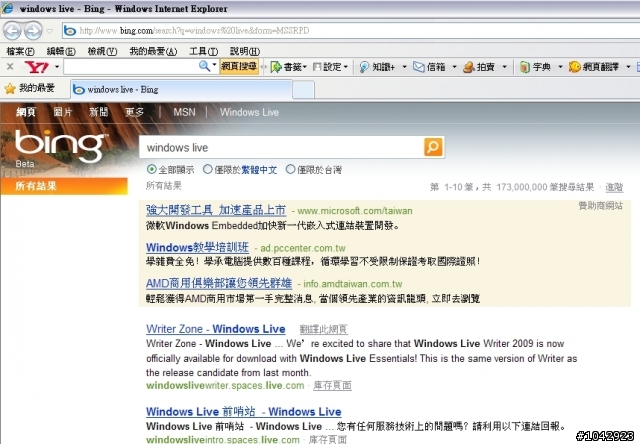The width and height of the screenshot is (640, 444).
Task: Click into the Yahoo toolbar search box
Action: point(131,67)
